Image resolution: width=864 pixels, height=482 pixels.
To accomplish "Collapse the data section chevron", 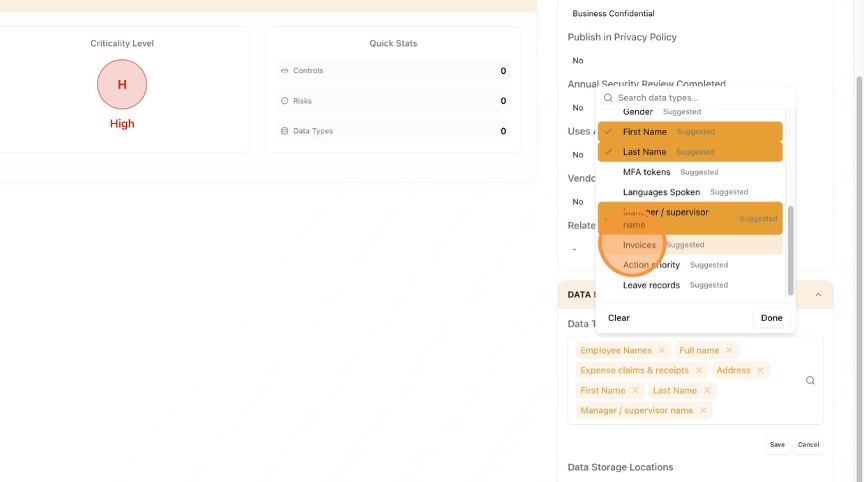I will tap(818, 295).
